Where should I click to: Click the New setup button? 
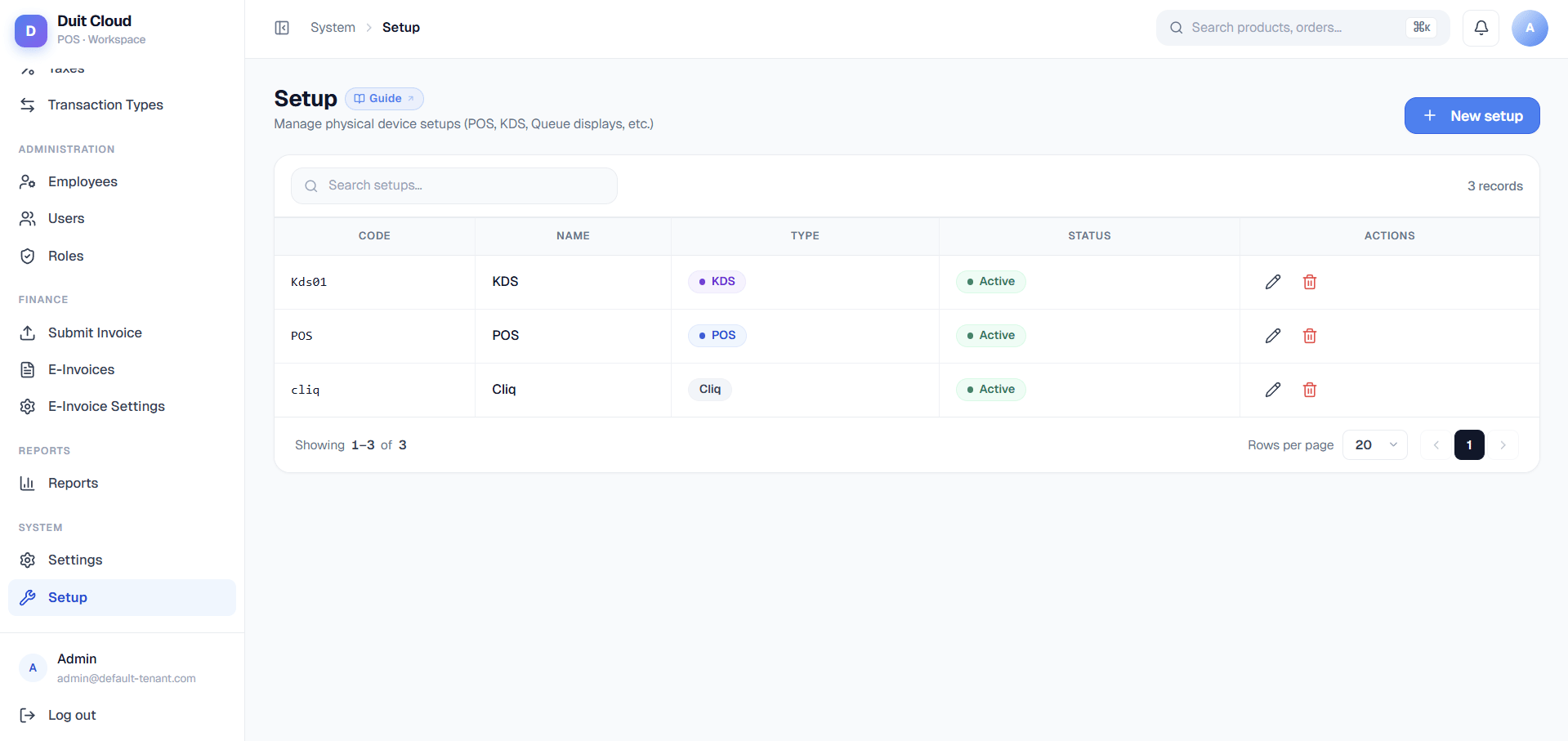pyautogui.click(x=1472, y=116)
